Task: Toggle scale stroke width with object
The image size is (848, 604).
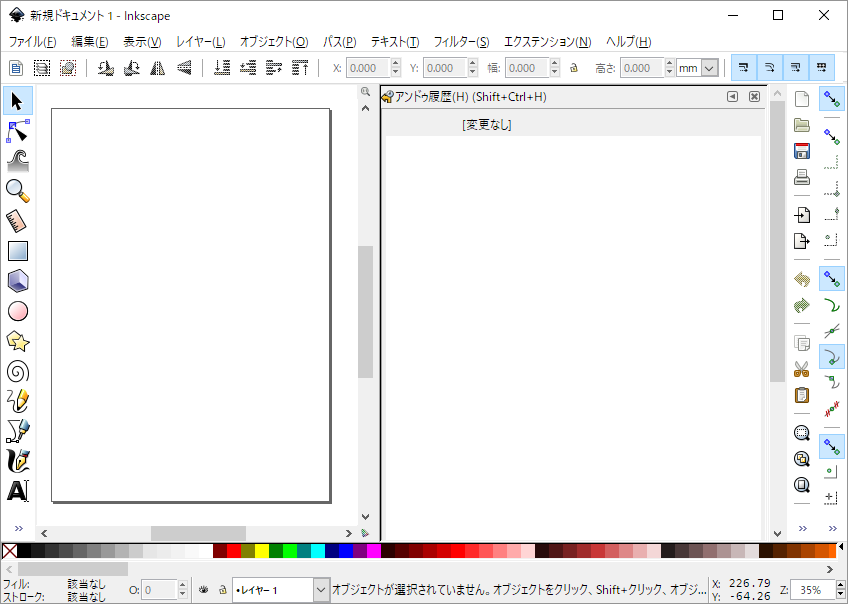Action: point(744,68)
